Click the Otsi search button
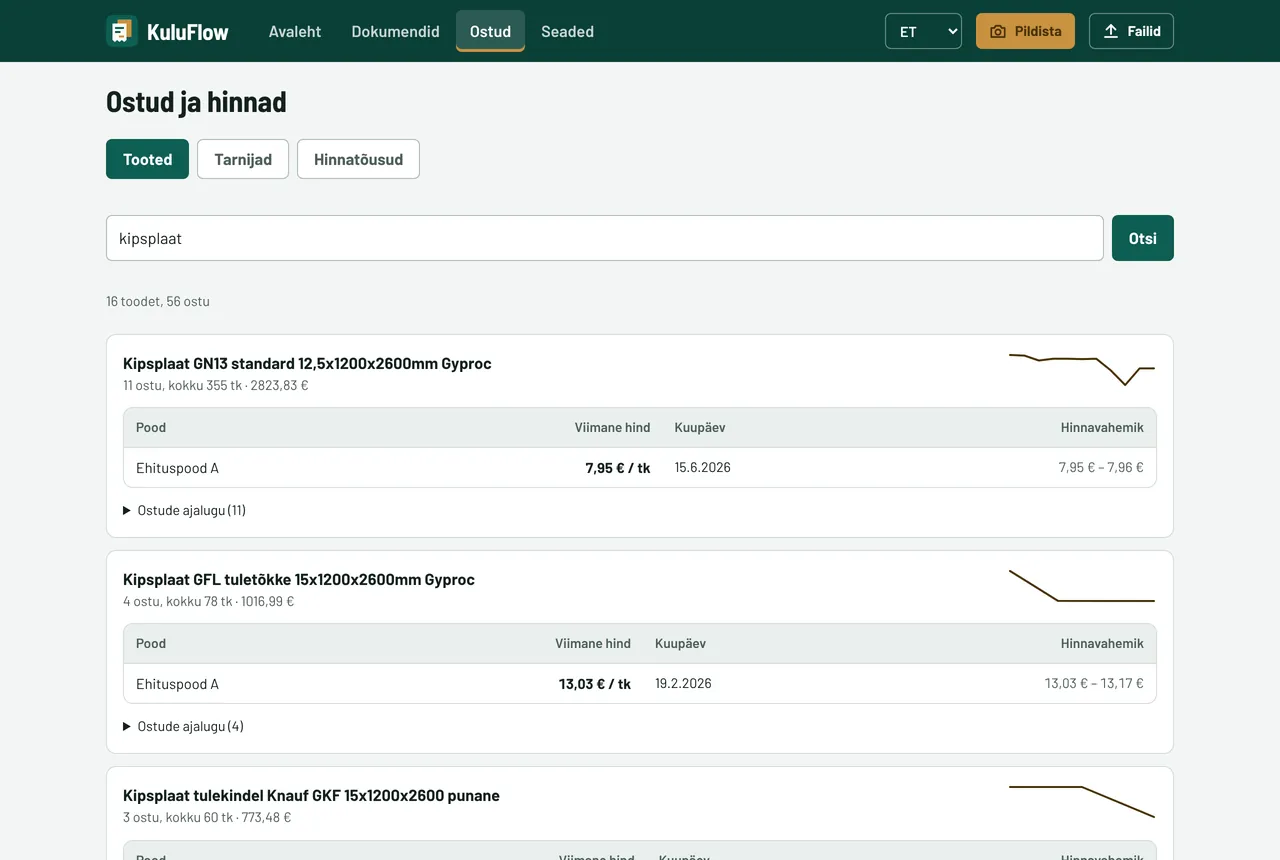Viewport: 1280px width, 860px height. click(1143, 238)
